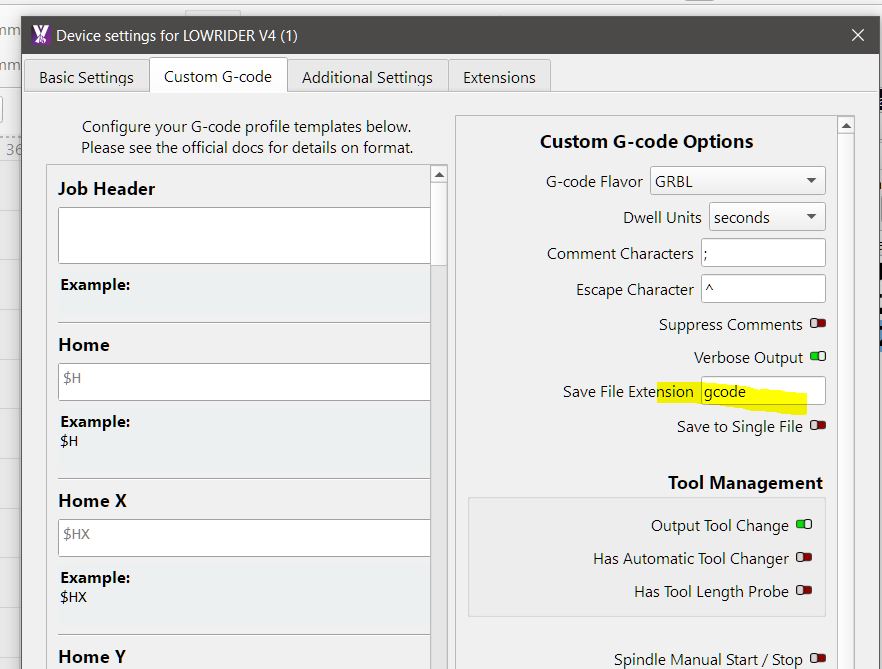Enable Has Automatic Tool Changer switch
This screenshot has height=669, width=882.
[x=804, y=558]
